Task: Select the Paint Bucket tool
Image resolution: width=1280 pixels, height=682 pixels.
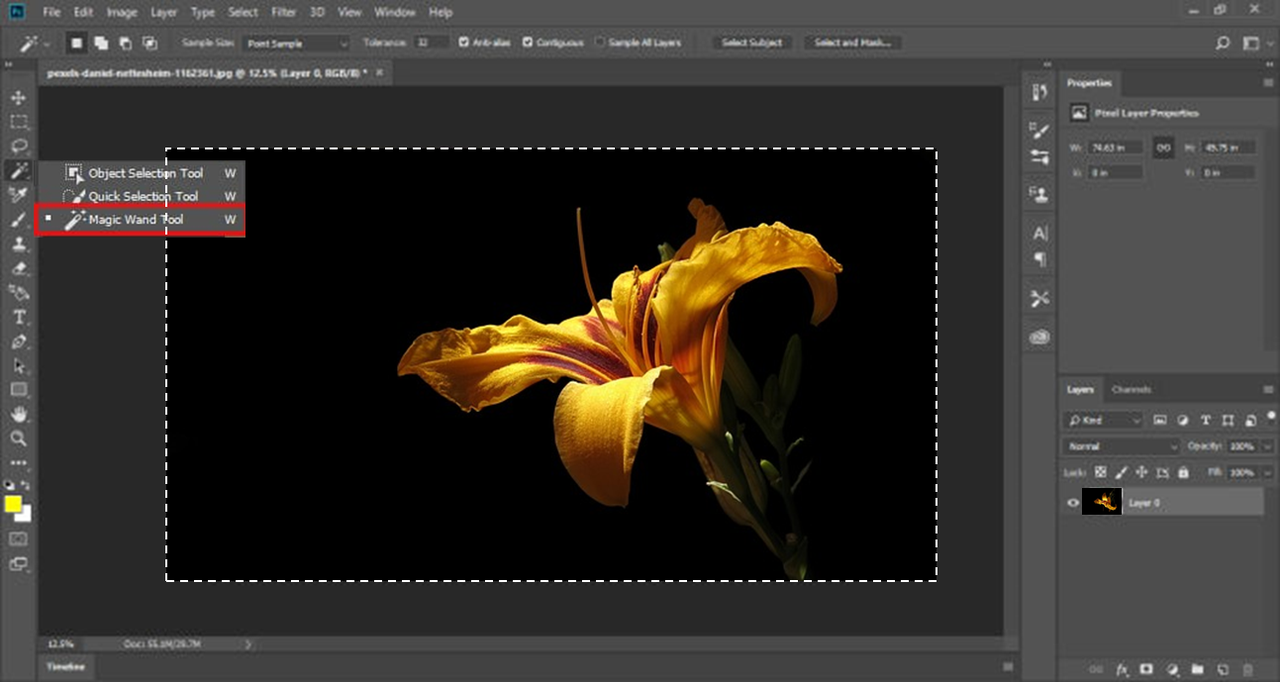Action: pos(18,292)
